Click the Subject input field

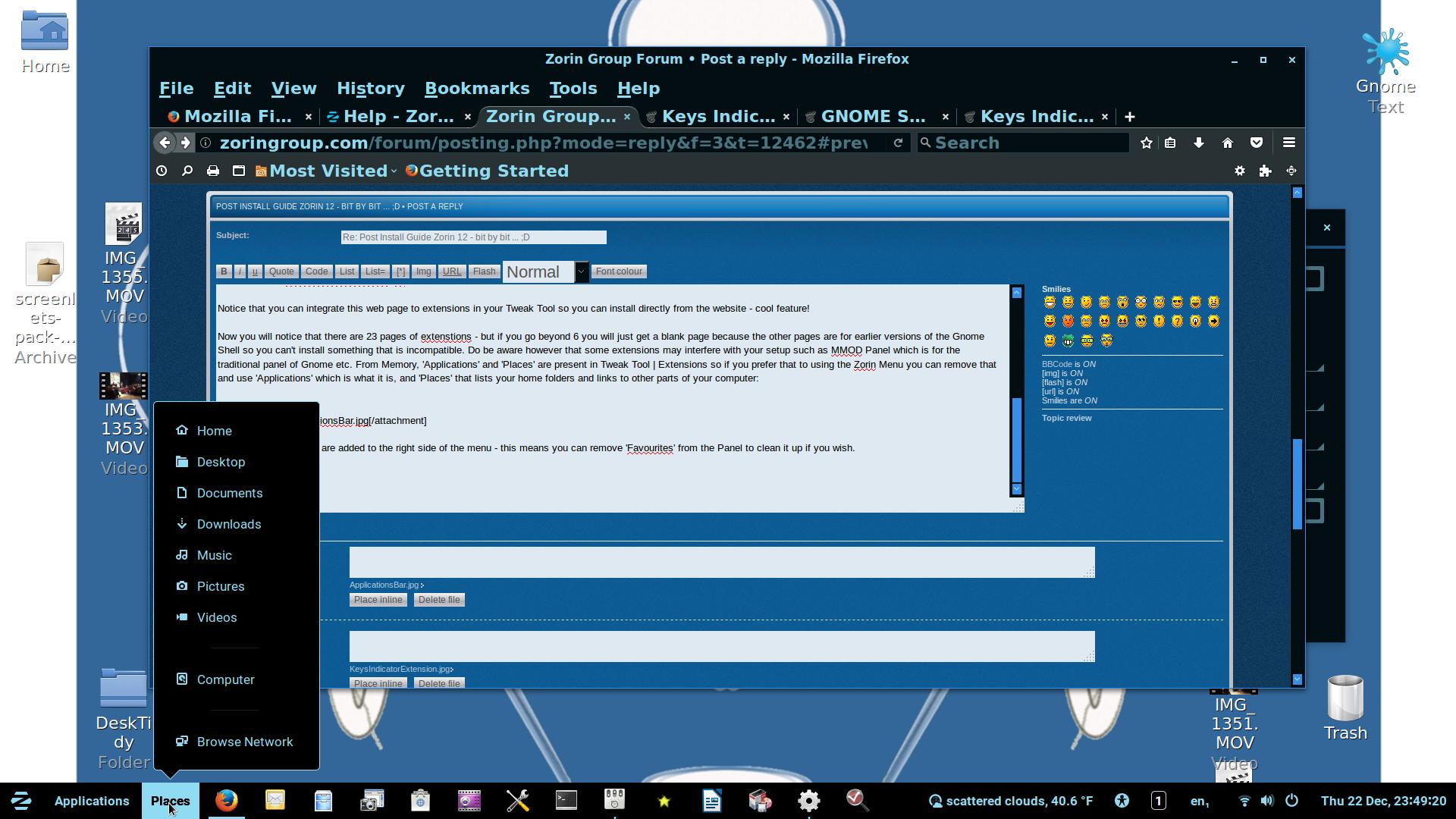(473, 237)
